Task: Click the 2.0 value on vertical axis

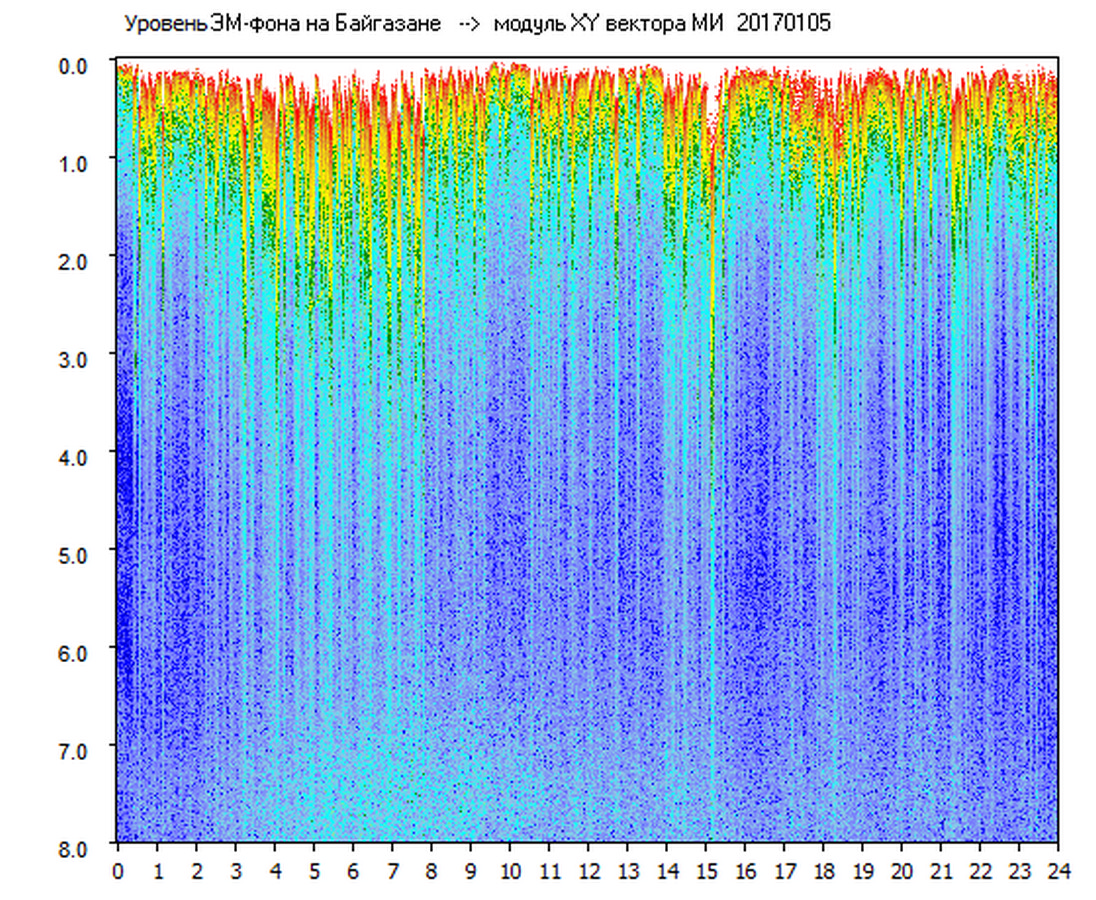Action: coord(76,260)
